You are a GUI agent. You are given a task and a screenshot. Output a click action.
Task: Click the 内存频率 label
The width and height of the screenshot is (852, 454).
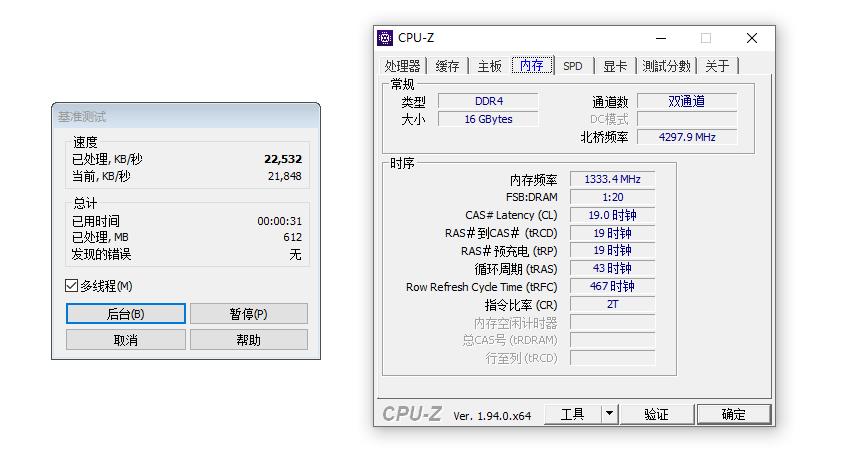534,180
